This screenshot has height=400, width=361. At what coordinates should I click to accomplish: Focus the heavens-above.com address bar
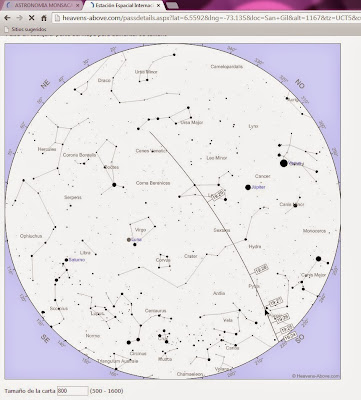[x=207, y=18]
